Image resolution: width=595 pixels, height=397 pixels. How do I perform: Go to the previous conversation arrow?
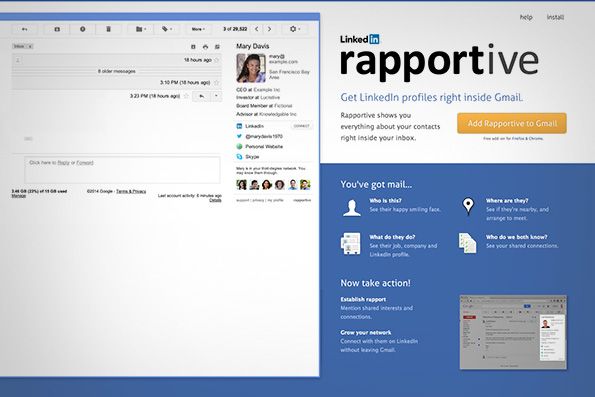click(257, 29)
